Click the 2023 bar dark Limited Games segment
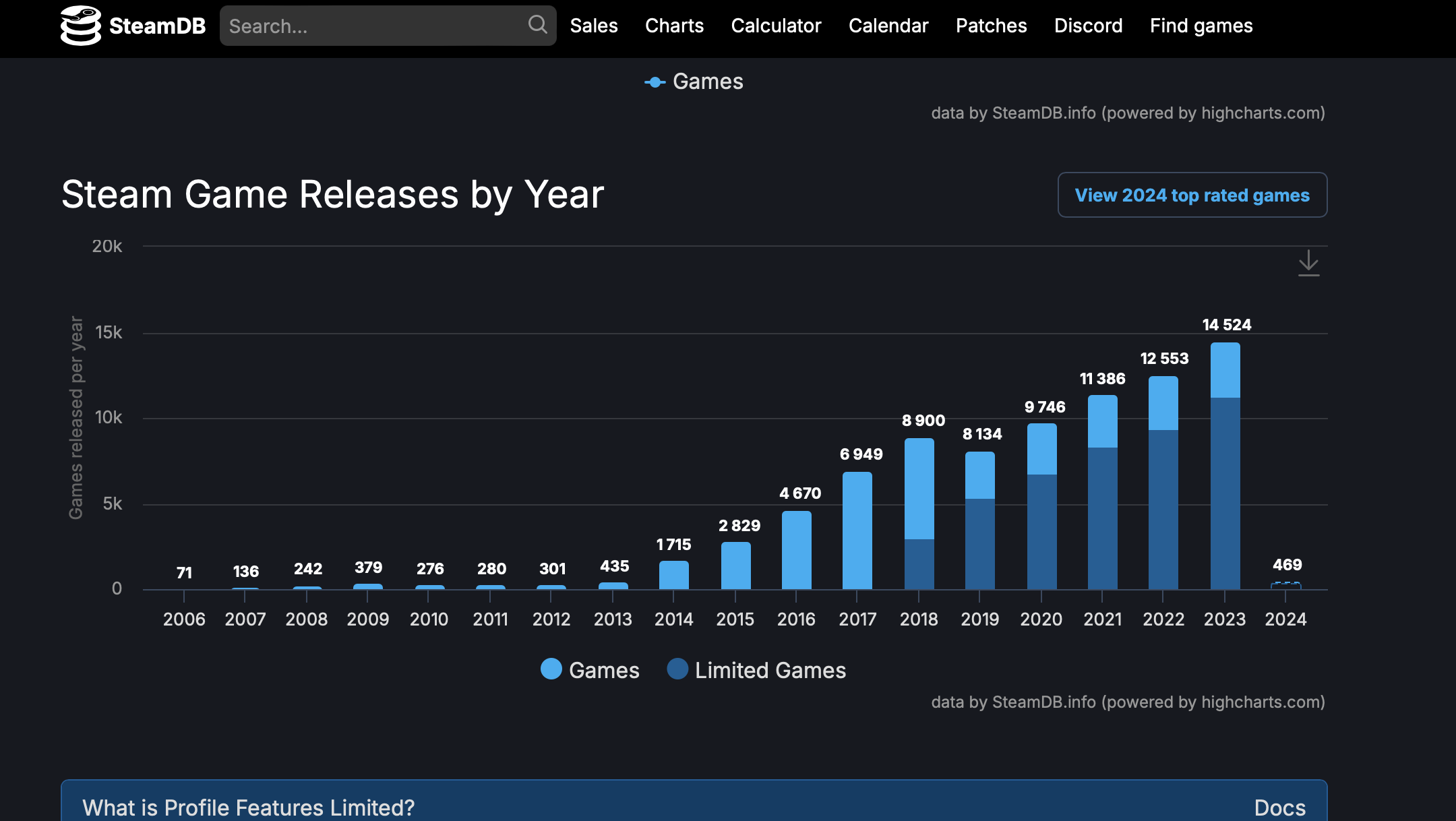1456x821 pixels. coord(1225,493)
